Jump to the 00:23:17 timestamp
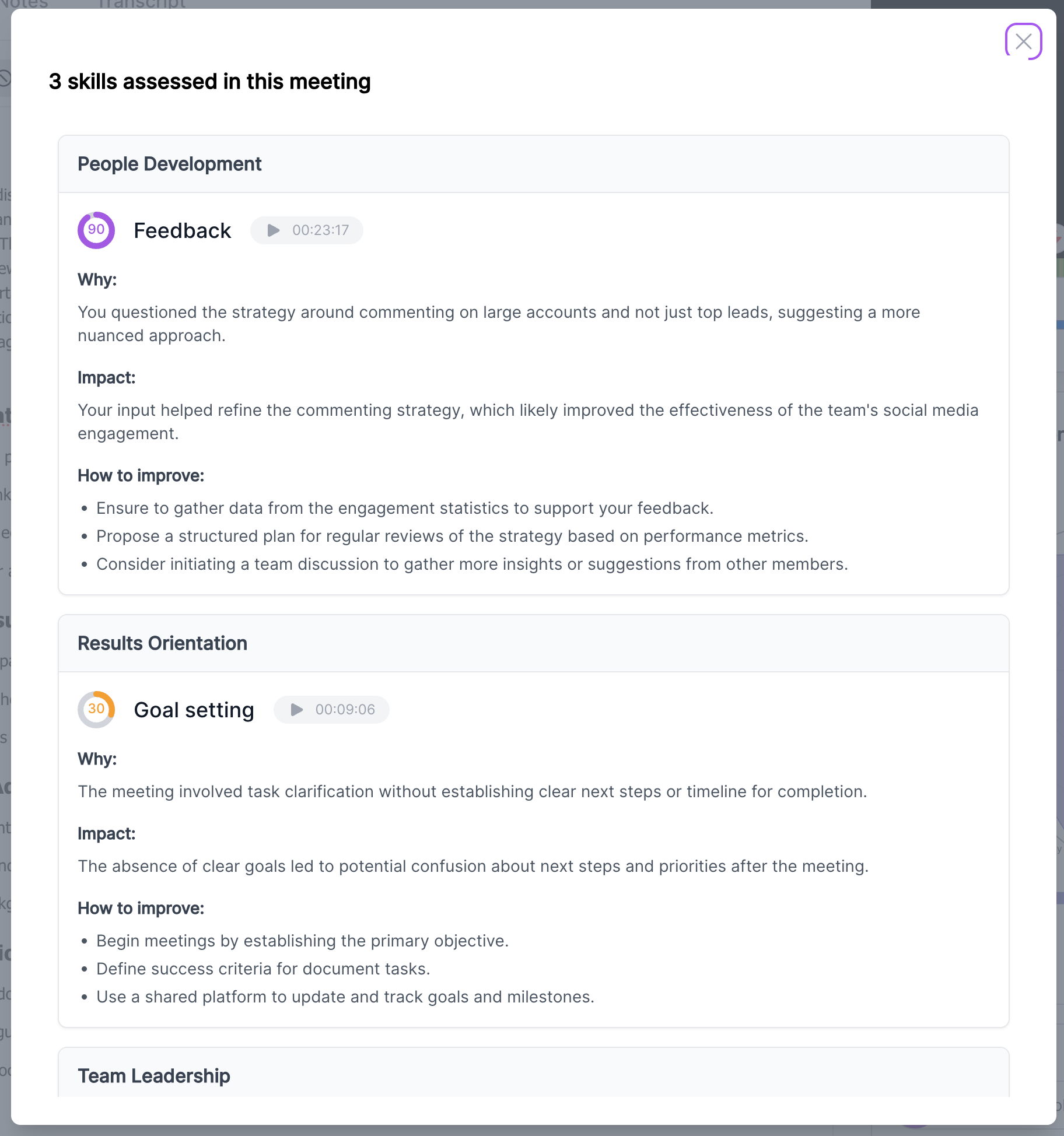 pyautogui.click(x=307, y=230)
